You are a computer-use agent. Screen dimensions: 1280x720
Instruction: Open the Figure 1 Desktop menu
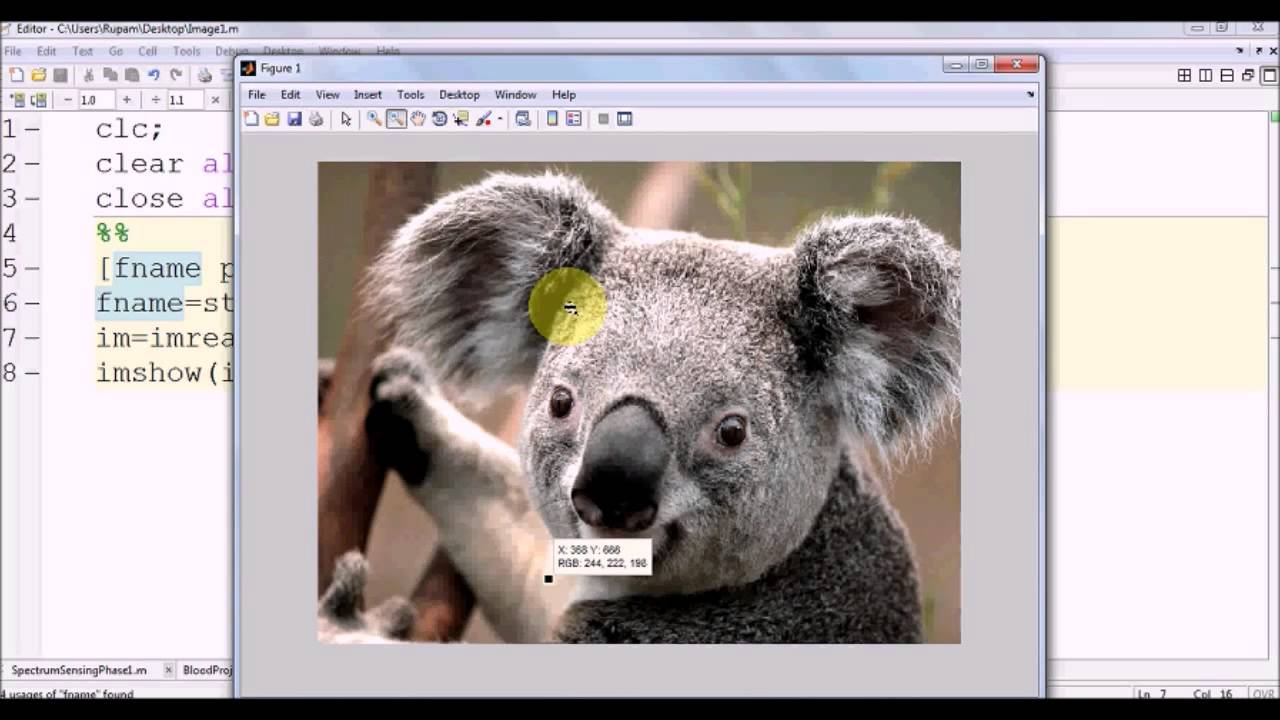click(460, 94)
